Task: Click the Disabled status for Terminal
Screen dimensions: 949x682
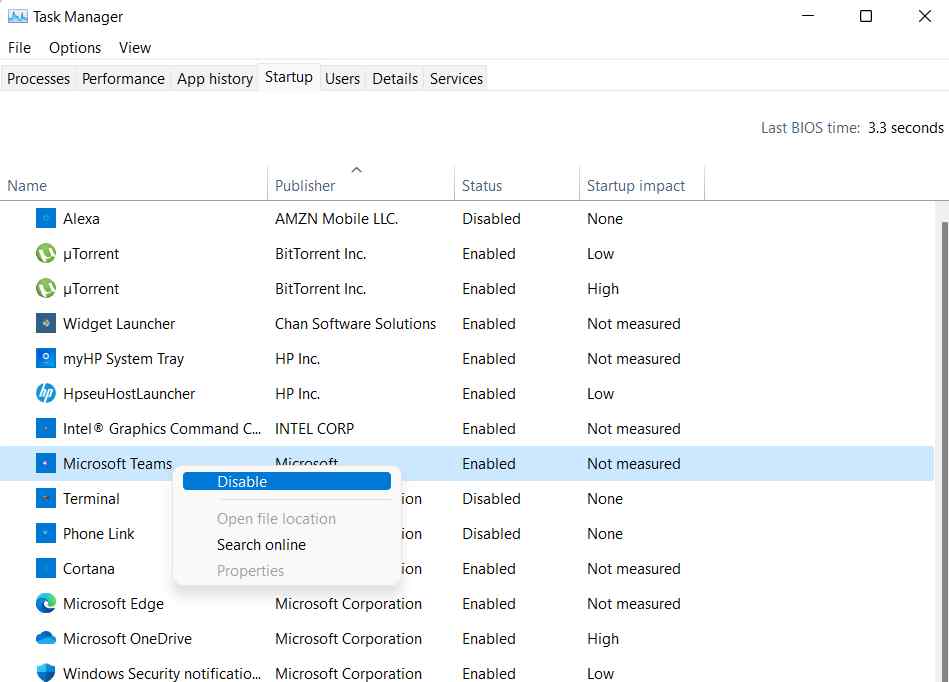Action: pyautogui.click(x=491, y=499)
